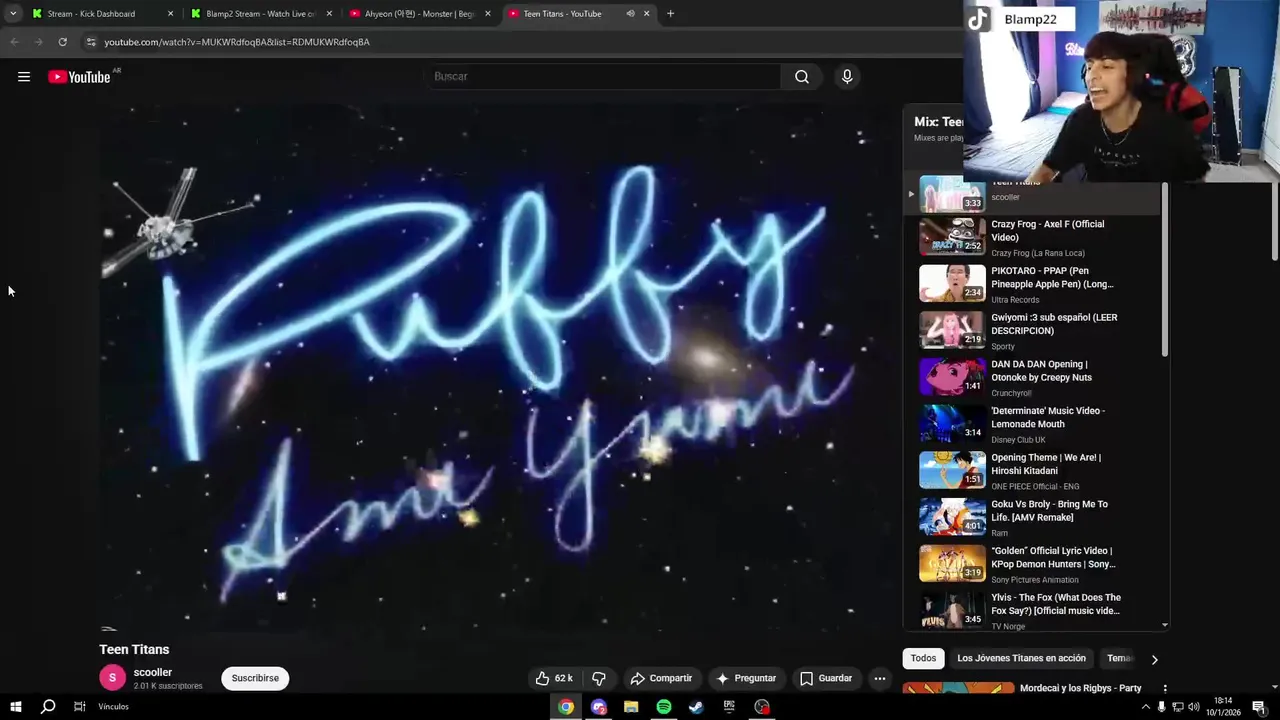
Task: Share the video via Compartir
Action: tap(661, 678)
